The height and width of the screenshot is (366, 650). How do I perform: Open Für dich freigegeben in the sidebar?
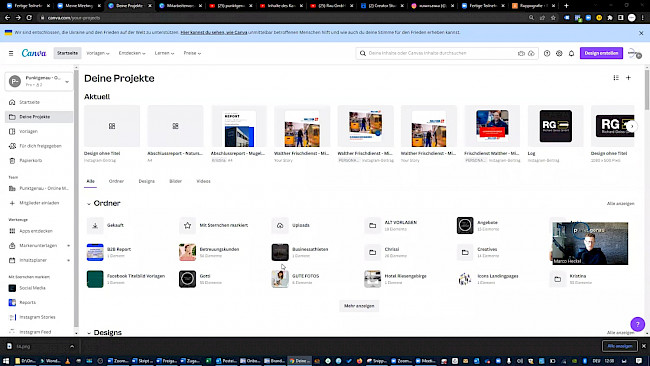pos(39,146)
